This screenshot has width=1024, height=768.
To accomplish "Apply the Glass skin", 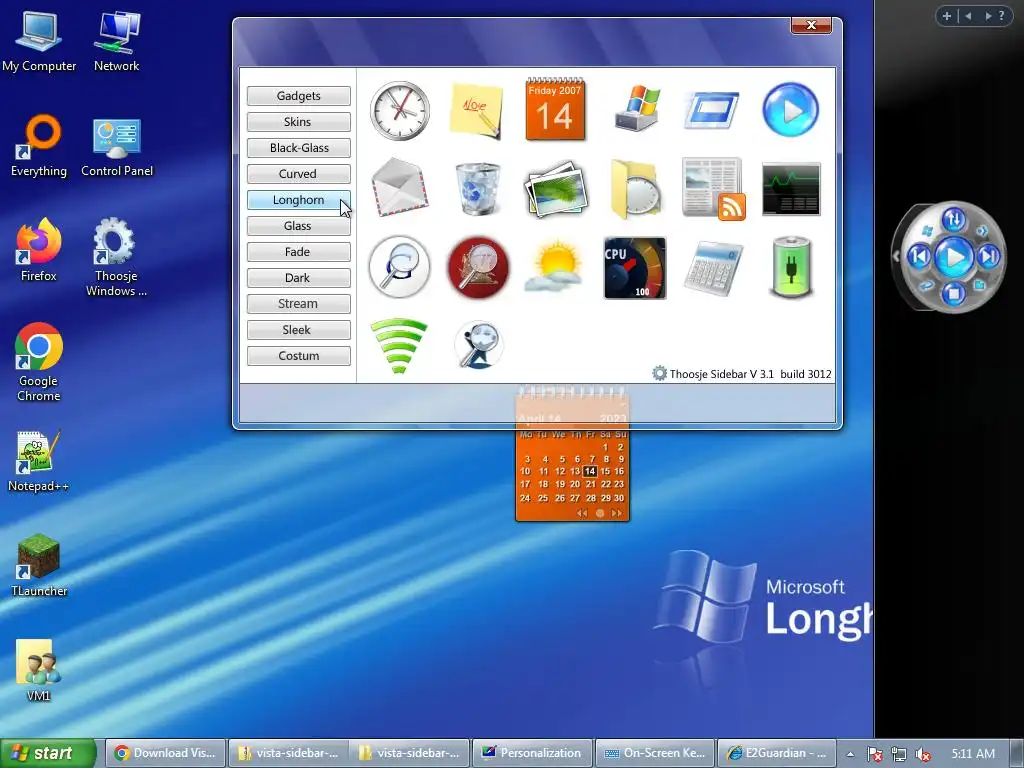I will tap(298, 226).
